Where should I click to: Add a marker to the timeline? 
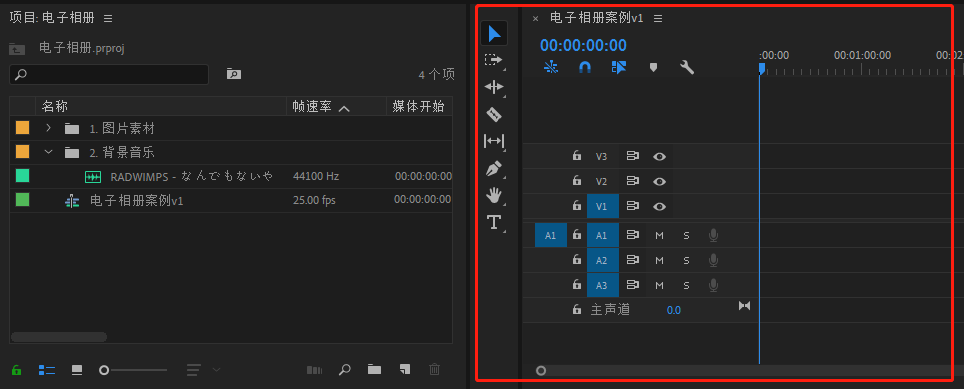pyautogui.click(x=654, y=68)
